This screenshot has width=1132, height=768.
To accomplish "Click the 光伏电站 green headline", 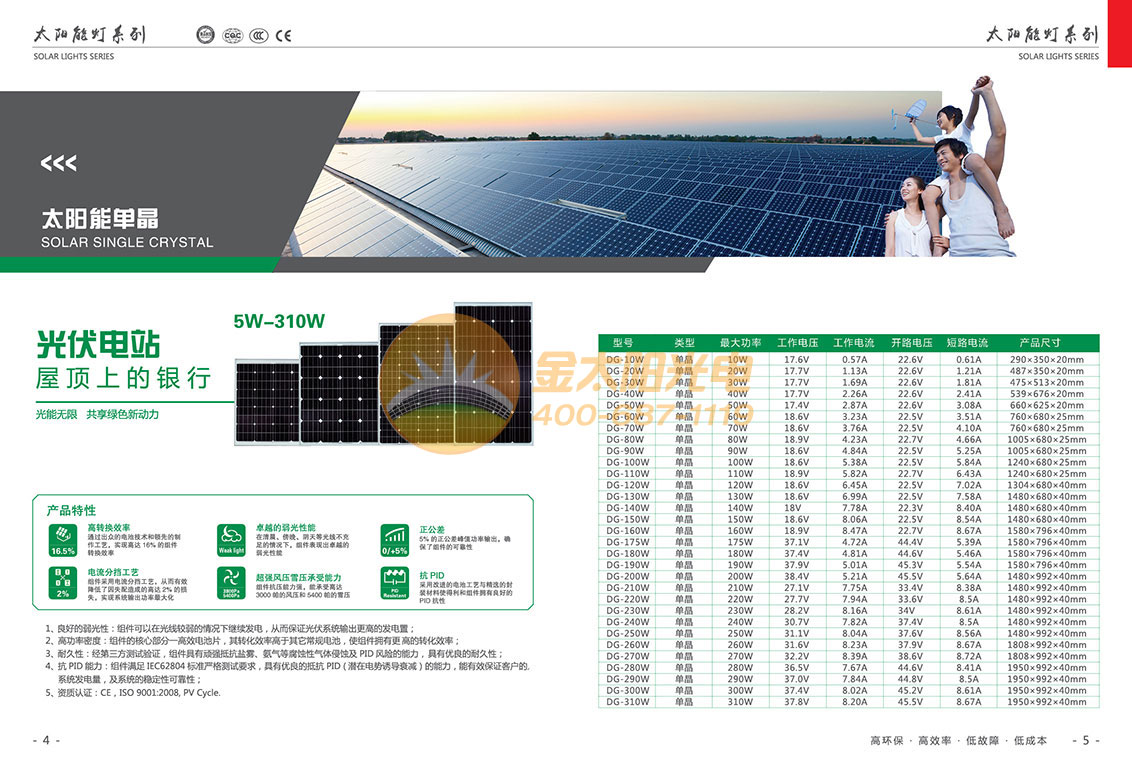I will tap(98, 345).
